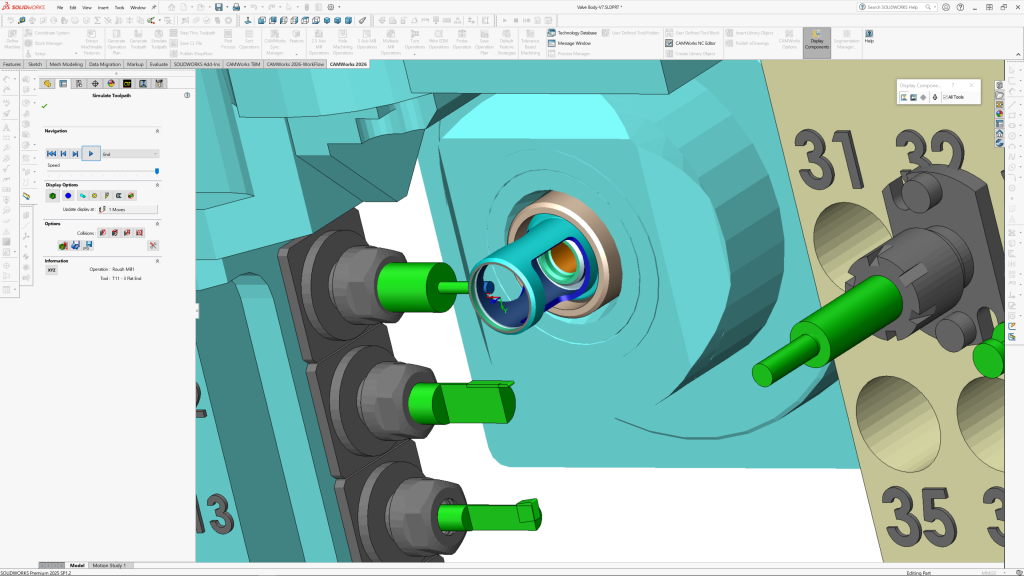Collapse the Navigation section
The image size is (1024, 576).
click(156, 131)
